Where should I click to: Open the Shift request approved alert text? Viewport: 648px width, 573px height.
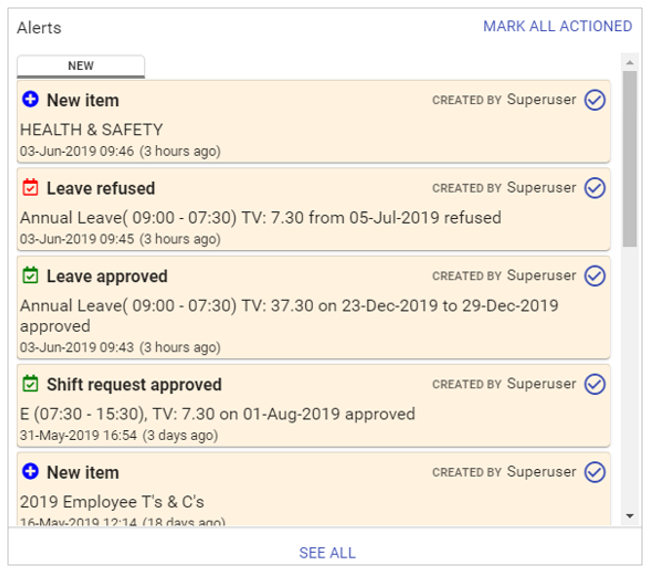click(x=217, y=414)
